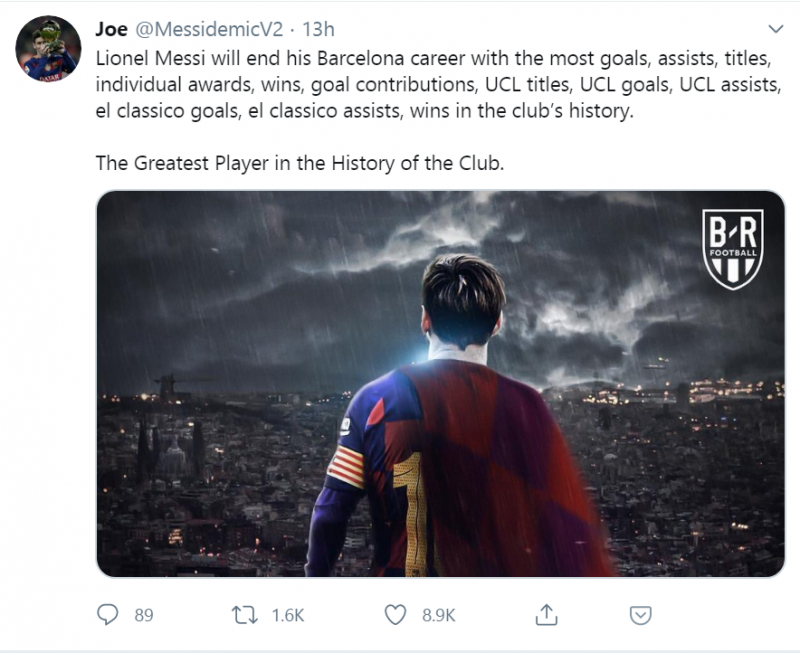The image size is (800, 653).
Task: Like the tweet with the heart icon
Action: [x=397, y=614]
